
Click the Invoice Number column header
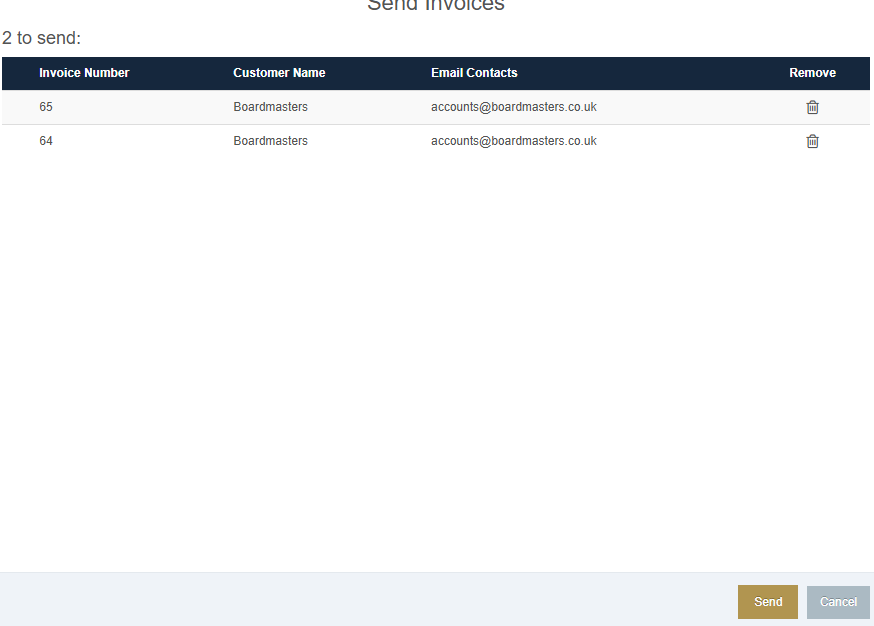(x=84, y=73)
